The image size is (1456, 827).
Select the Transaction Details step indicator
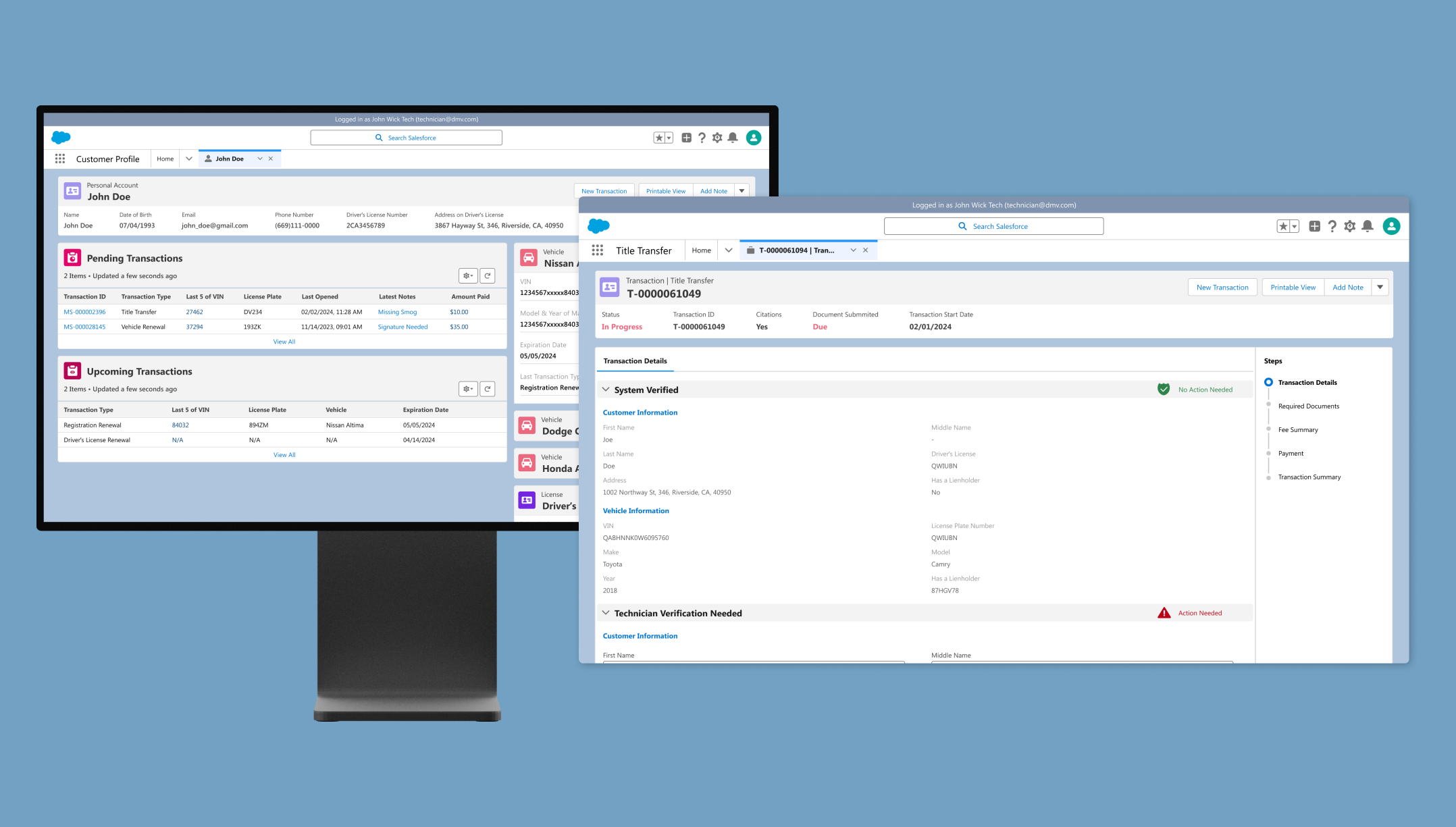coord(1268,382)
